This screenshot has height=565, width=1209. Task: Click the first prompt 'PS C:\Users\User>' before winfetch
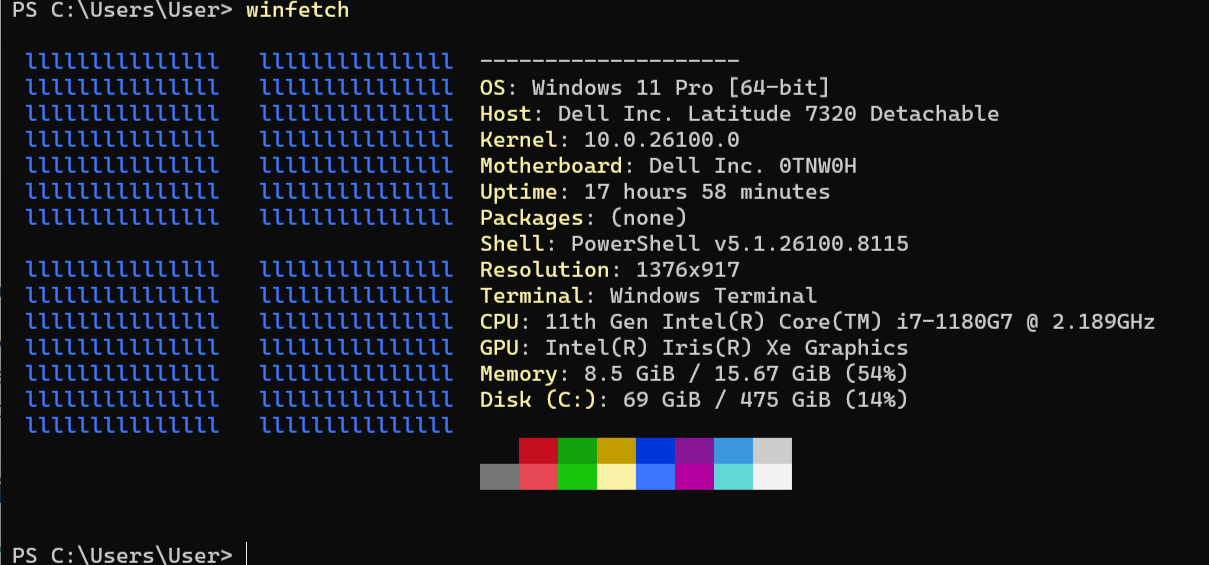[x=122, y=11]
